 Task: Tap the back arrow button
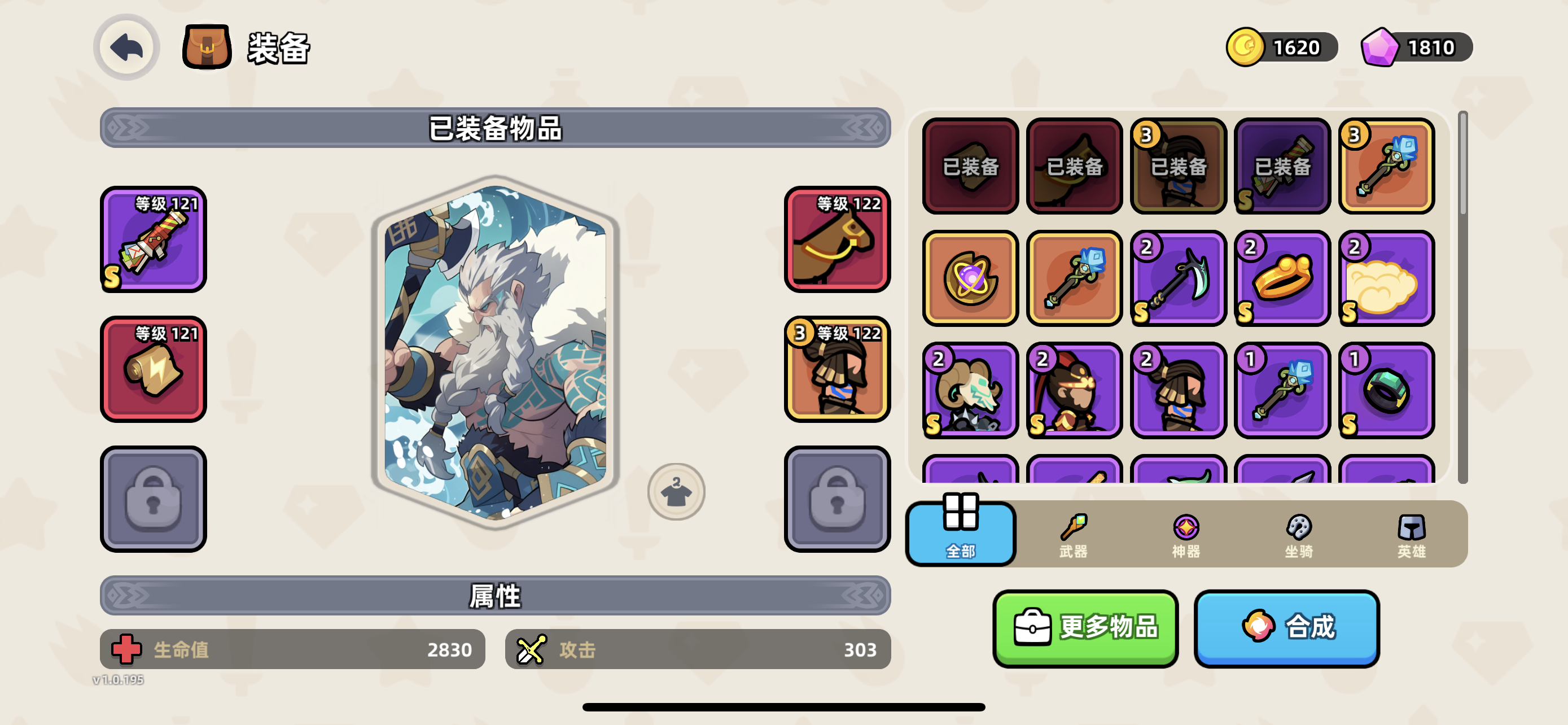click(x=126, y=47)
